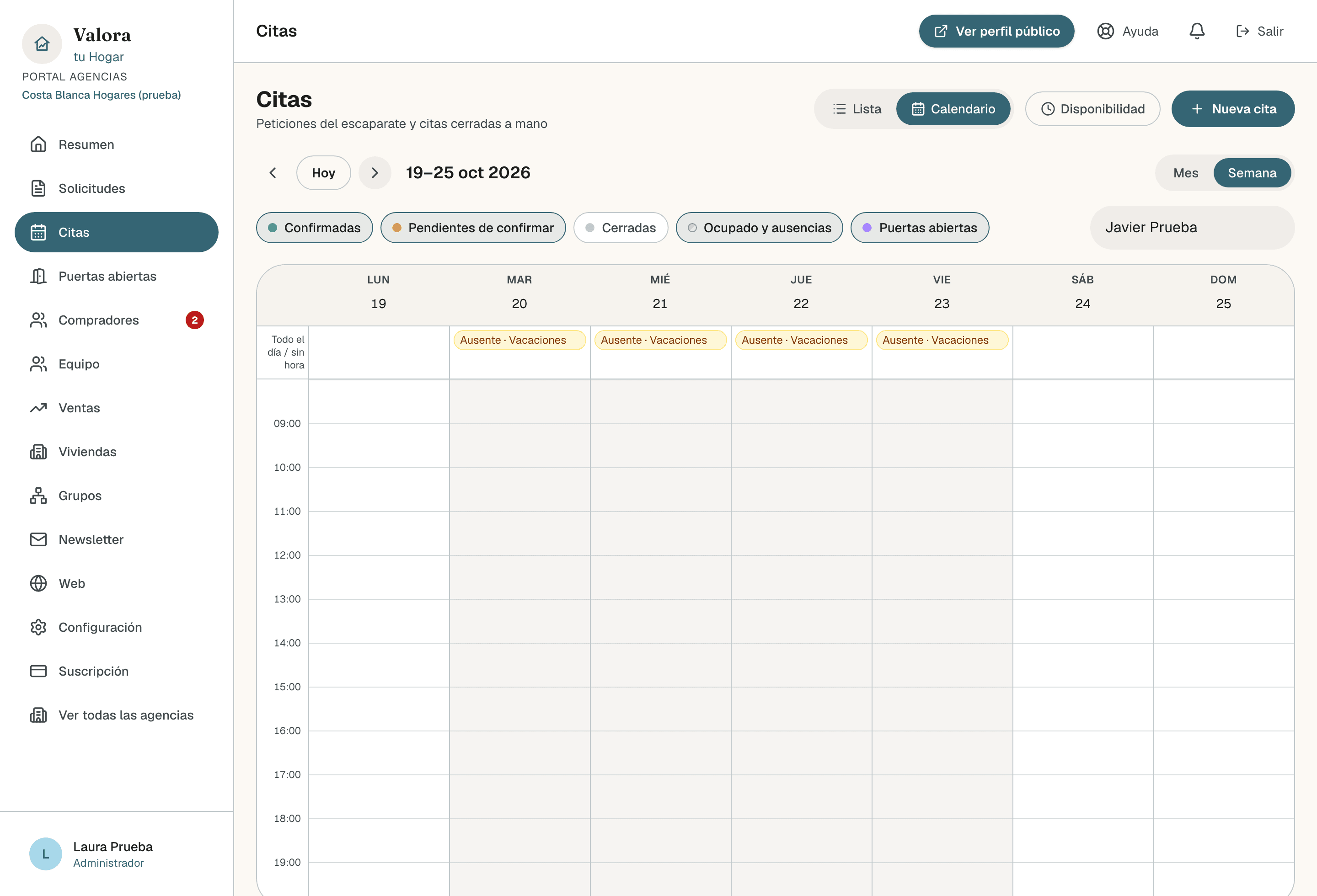Open the Disponibilidad button
This screenshot has height=896, width=1317.
1092,109
